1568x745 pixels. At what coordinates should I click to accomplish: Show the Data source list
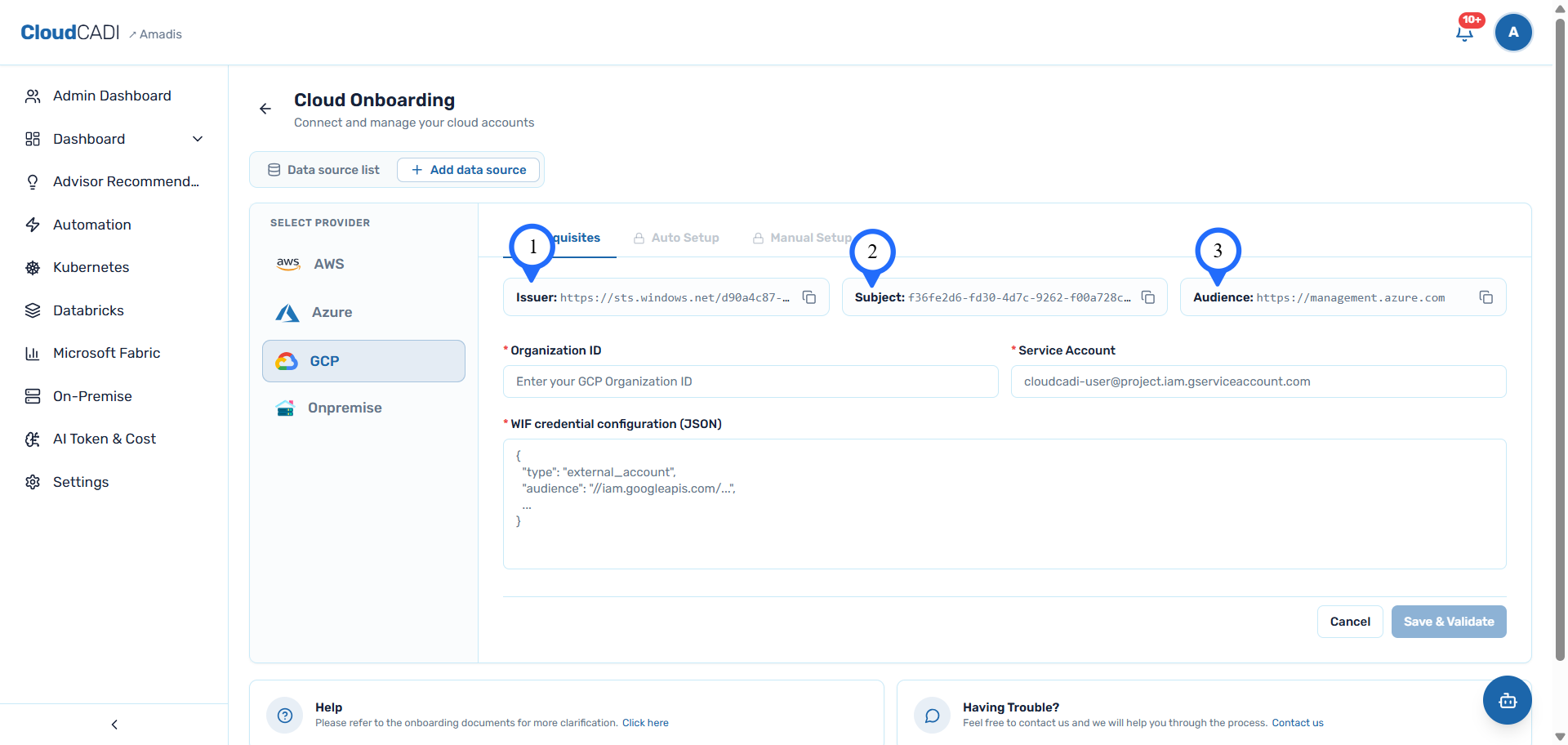324,170
